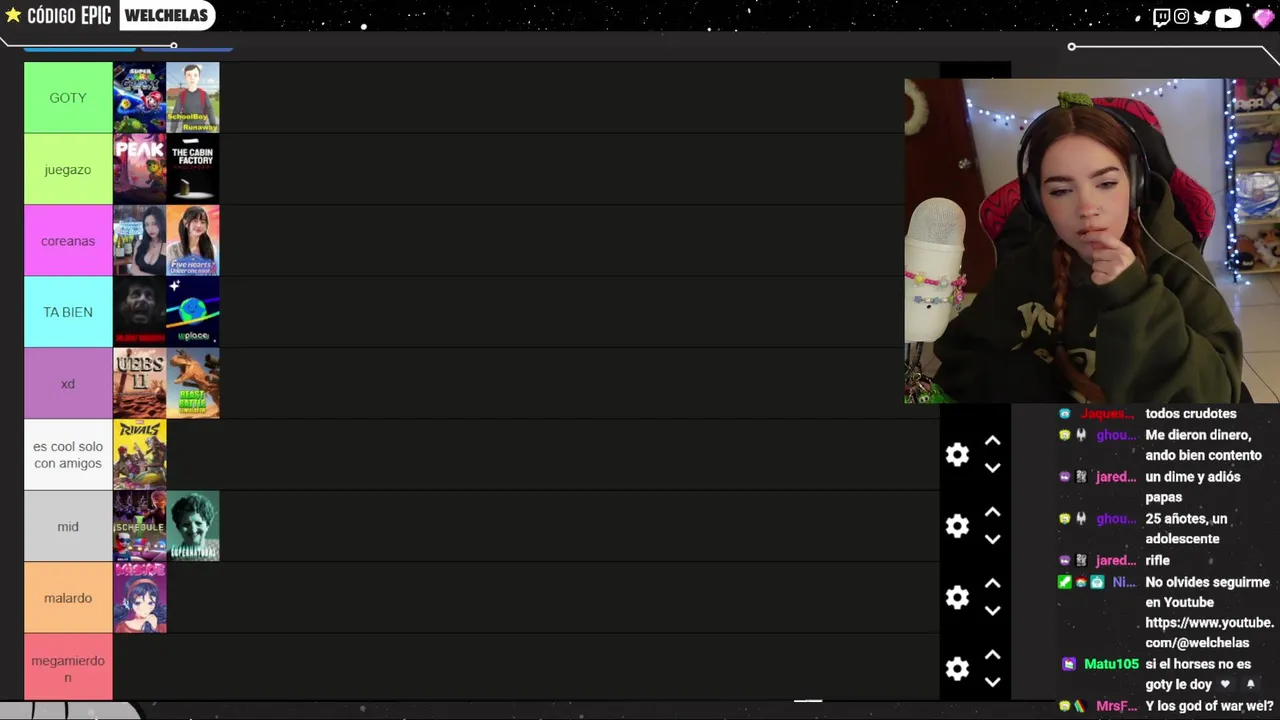The width and height of the screenshot is (1280, 720).
Task: Open settings gear for 'es cool solo con amigos' row
Action: coord(957,455)
